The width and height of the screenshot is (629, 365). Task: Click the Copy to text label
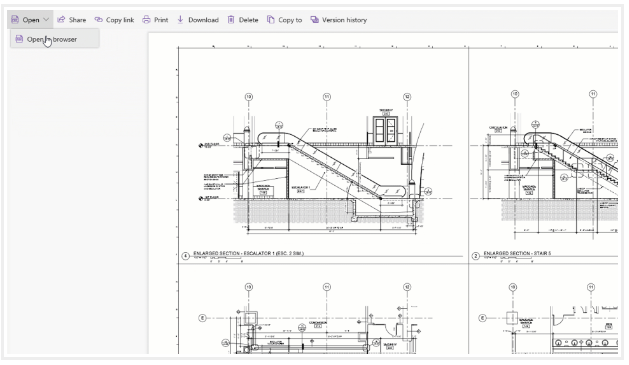[x=290, y=20]
